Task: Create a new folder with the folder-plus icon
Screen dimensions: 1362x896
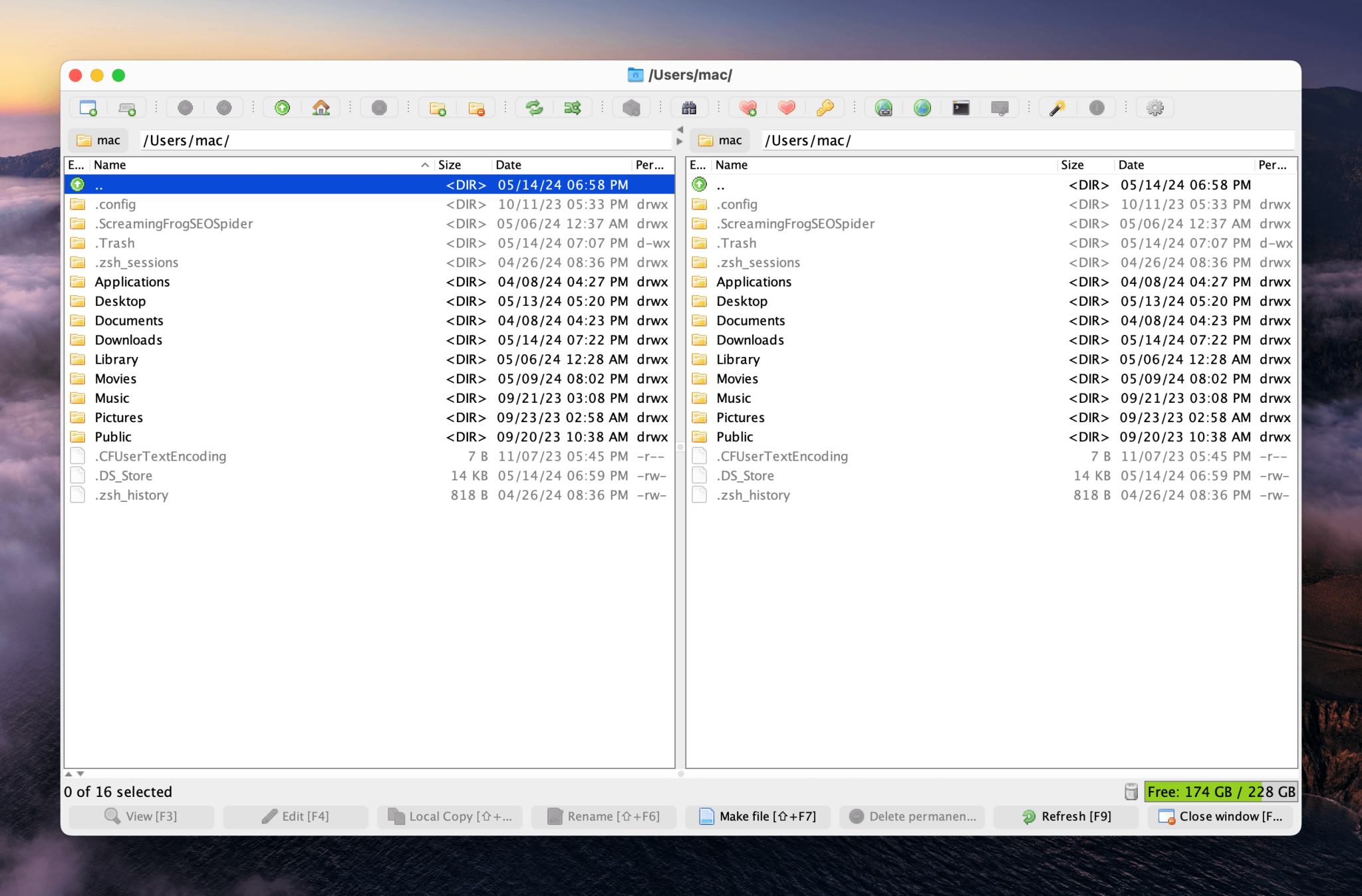Action: point(438,107)
